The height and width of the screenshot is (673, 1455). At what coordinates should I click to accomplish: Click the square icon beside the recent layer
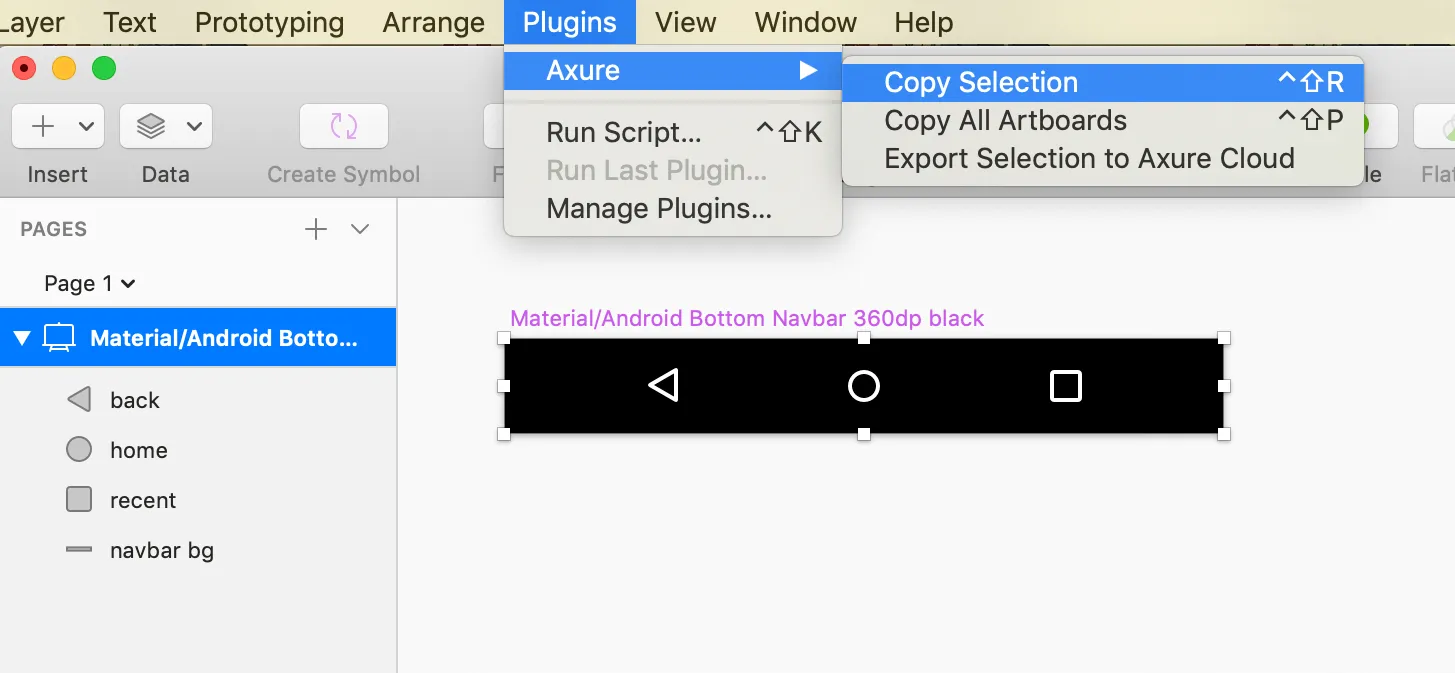78,499
